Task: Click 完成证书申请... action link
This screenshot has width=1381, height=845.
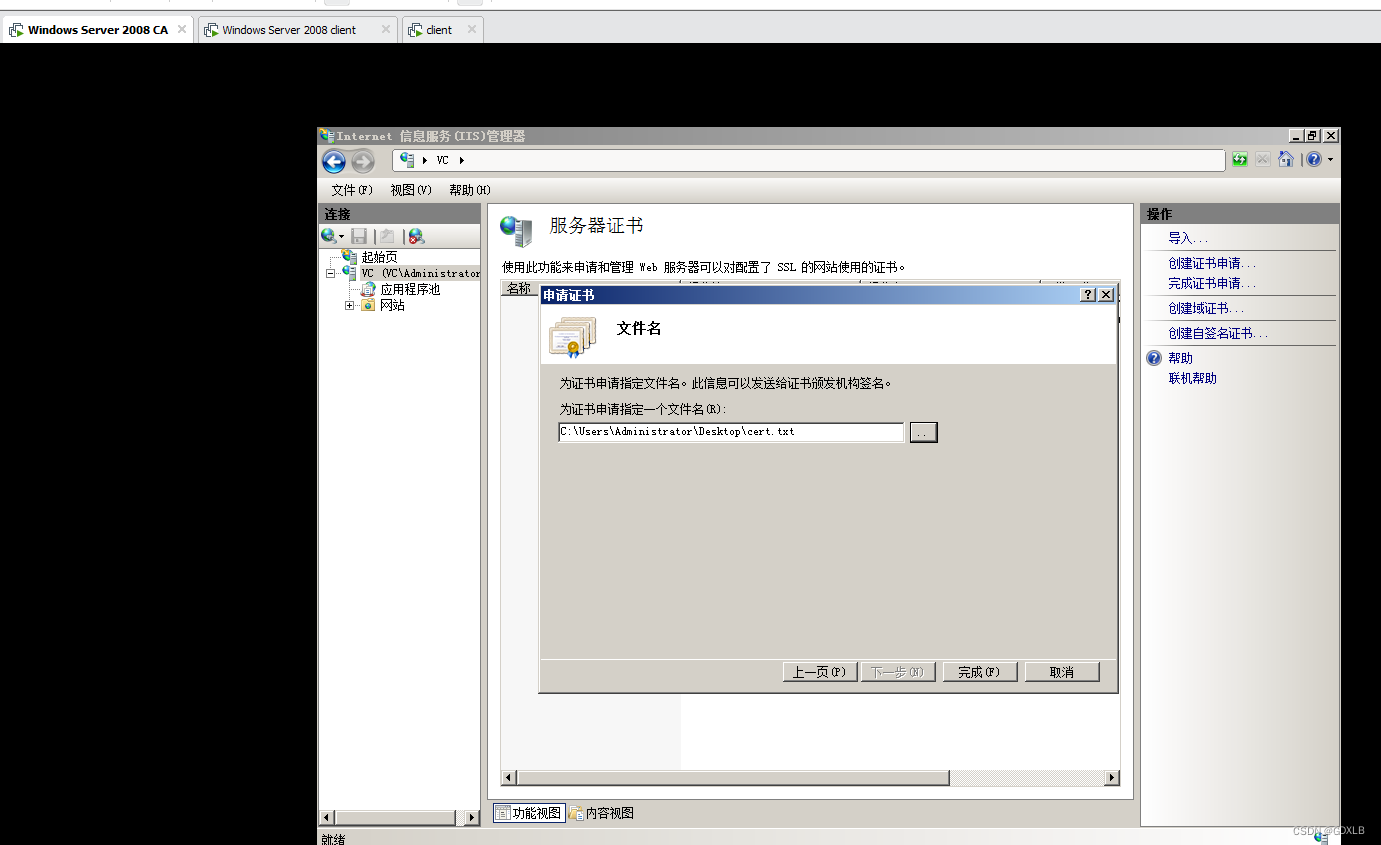Action: click(1212, 283)
